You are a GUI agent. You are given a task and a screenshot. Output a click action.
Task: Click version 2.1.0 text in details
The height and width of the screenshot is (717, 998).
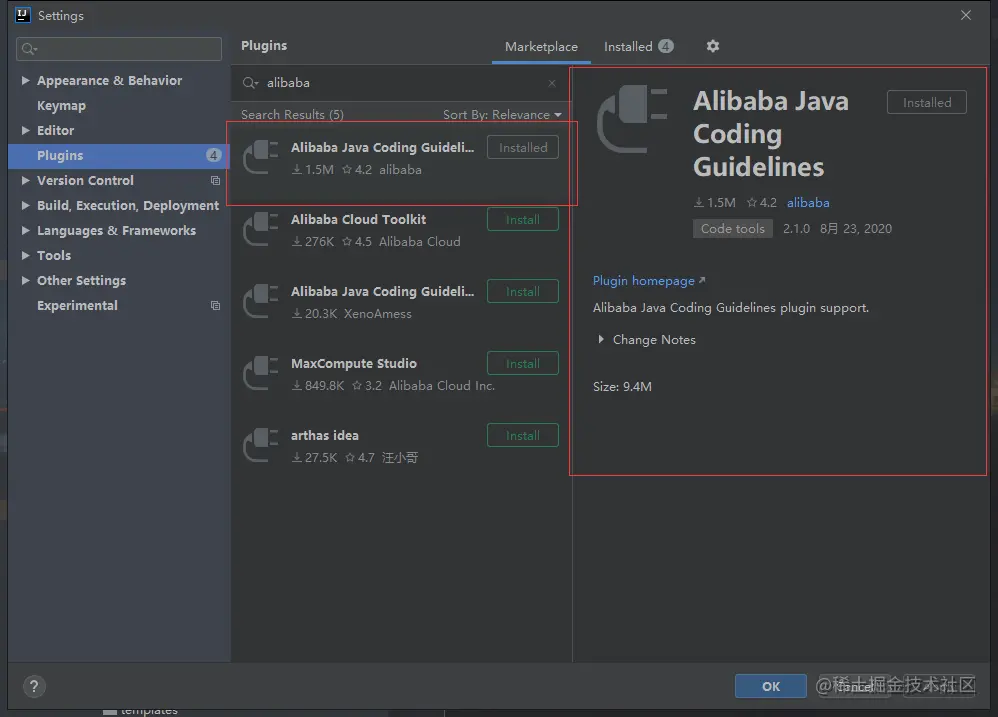point(796,228)
